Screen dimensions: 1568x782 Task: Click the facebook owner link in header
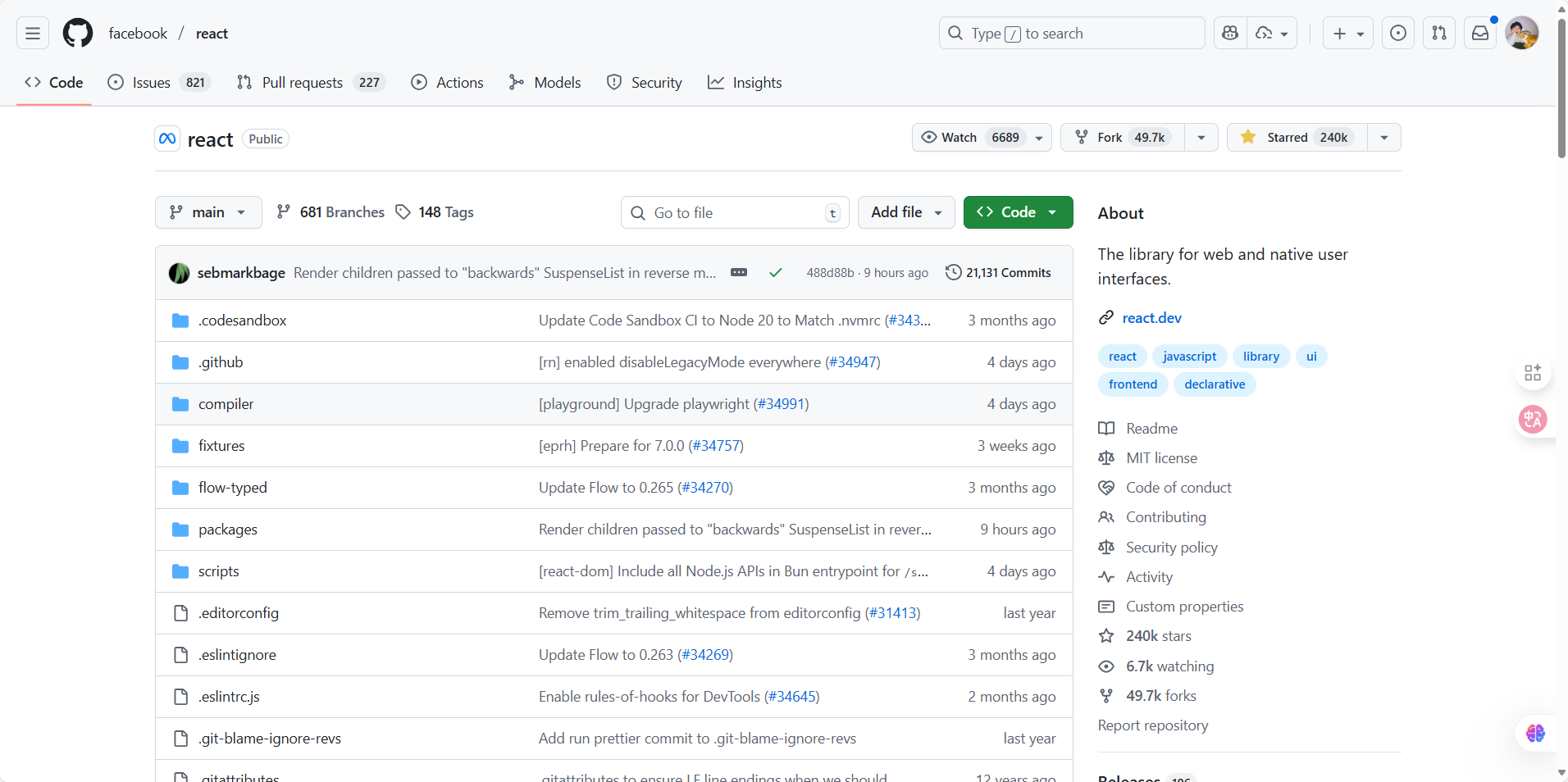[138, 34]
